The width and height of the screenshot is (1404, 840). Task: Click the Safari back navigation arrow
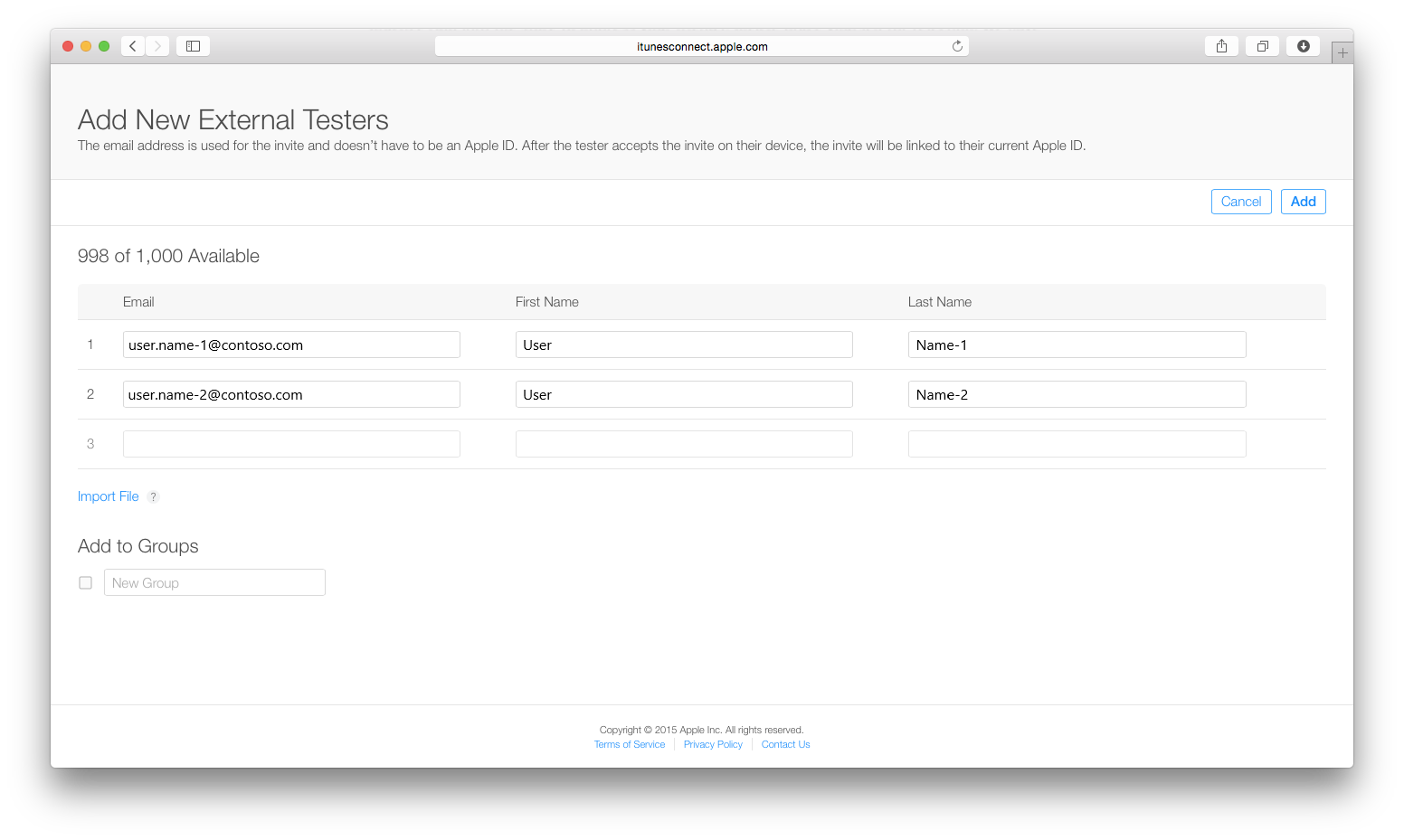click(132, 45)
